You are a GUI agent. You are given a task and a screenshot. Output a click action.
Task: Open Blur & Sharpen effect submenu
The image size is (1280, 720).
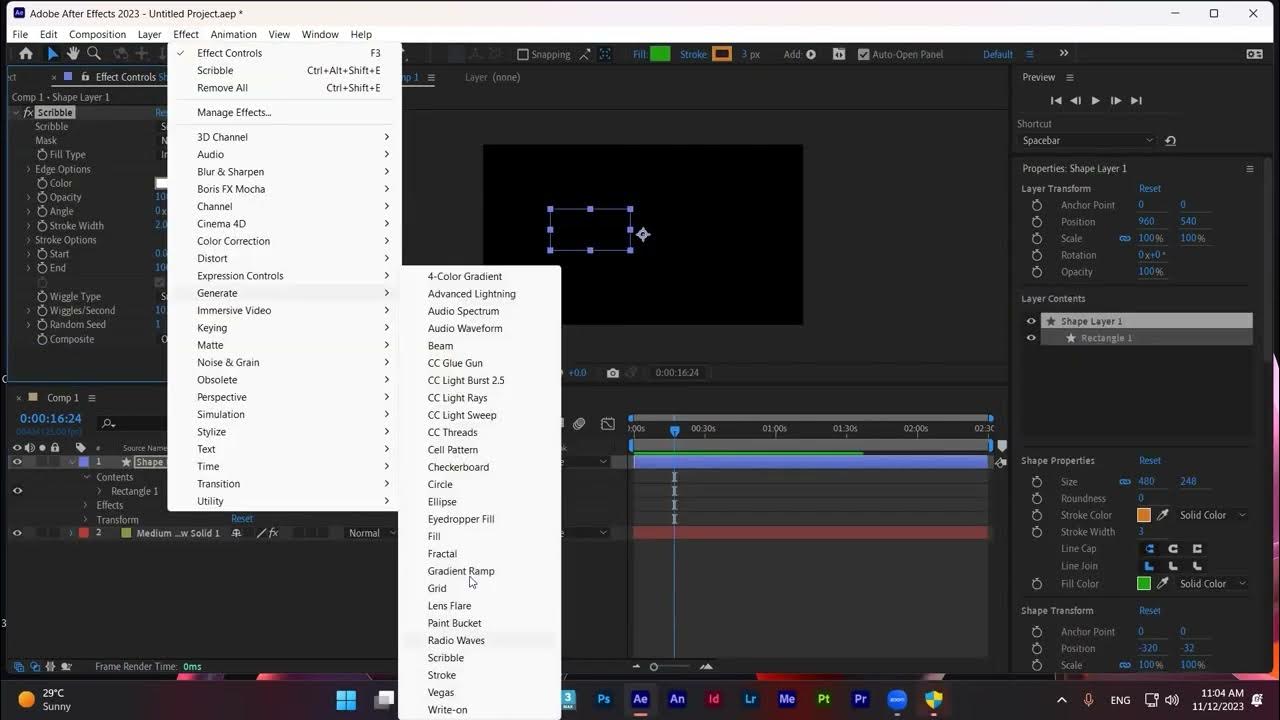286,172
